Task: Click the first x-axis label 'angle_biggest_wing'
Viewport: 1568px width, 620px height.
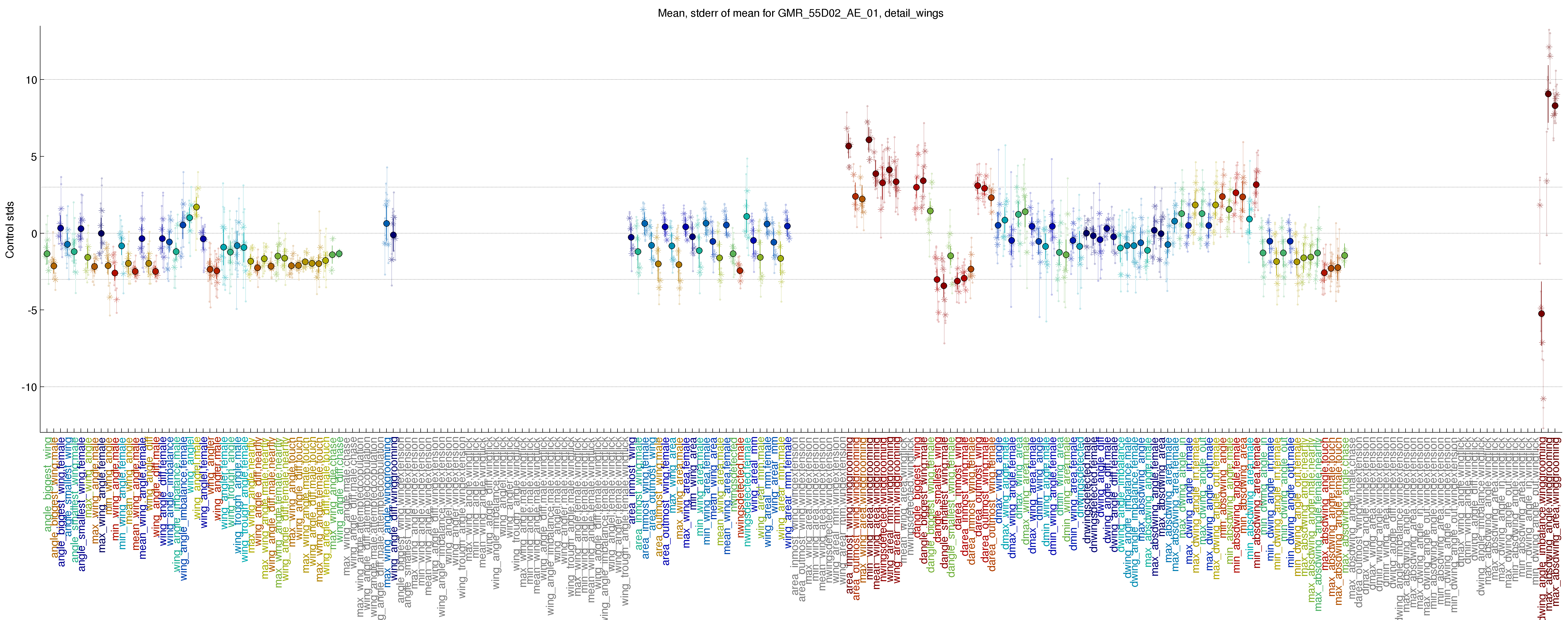Action: tap(47, 484)
